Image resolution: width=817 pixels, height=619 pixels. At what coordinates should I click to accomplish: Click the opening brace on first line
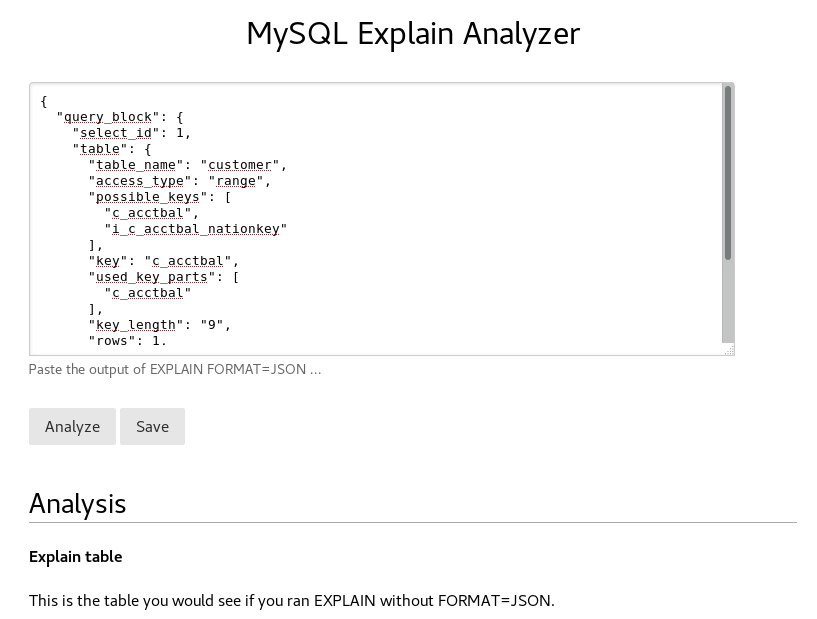[x=44, y=101]
